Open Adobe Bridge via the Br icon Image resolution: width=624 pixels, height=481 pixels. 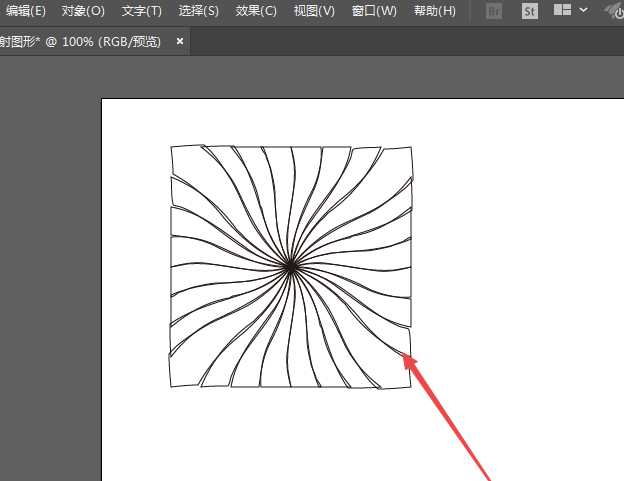[494, 11]
